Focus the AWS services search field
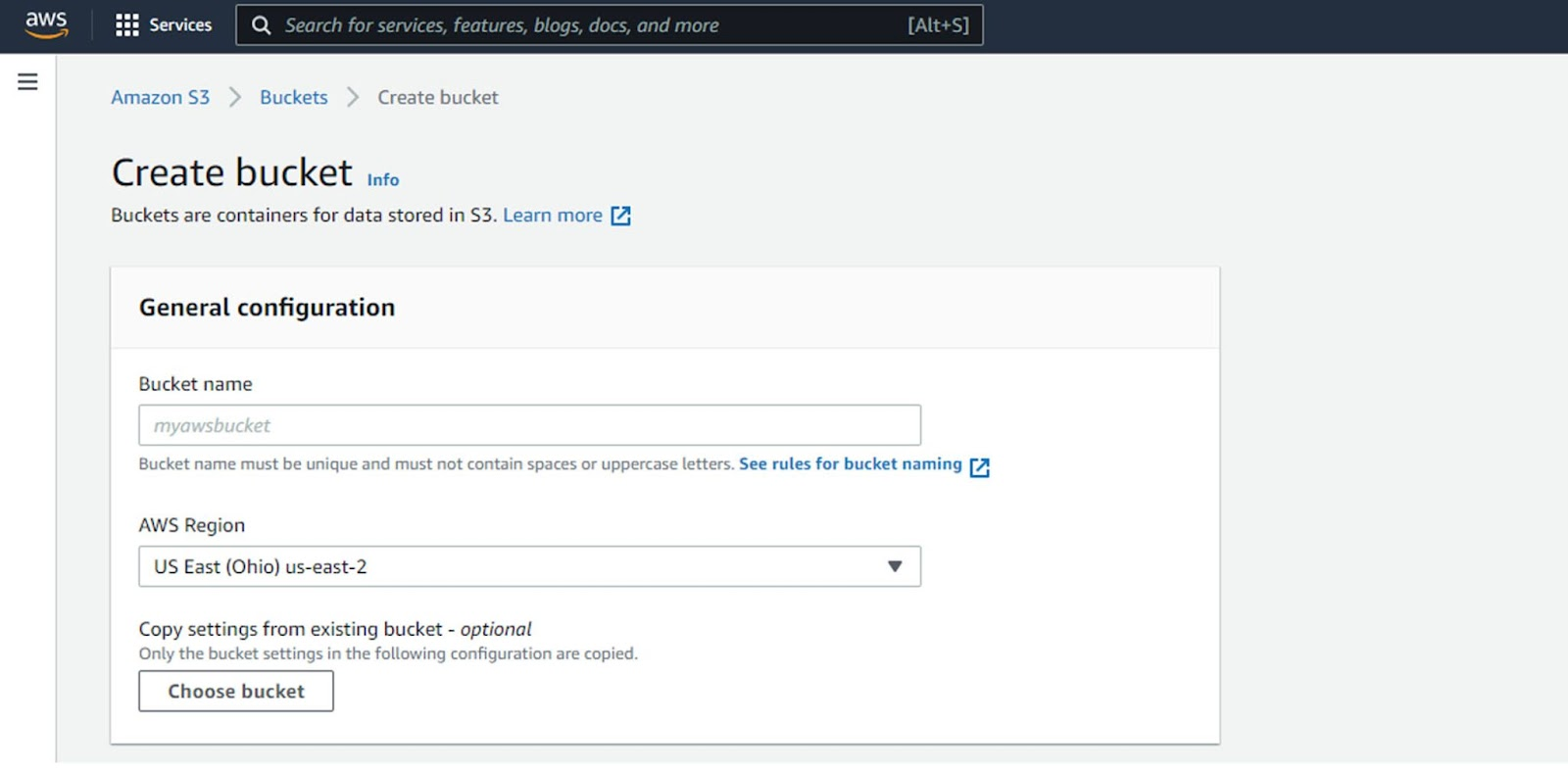Screen dimensions: 1568x772 (609, 25)
